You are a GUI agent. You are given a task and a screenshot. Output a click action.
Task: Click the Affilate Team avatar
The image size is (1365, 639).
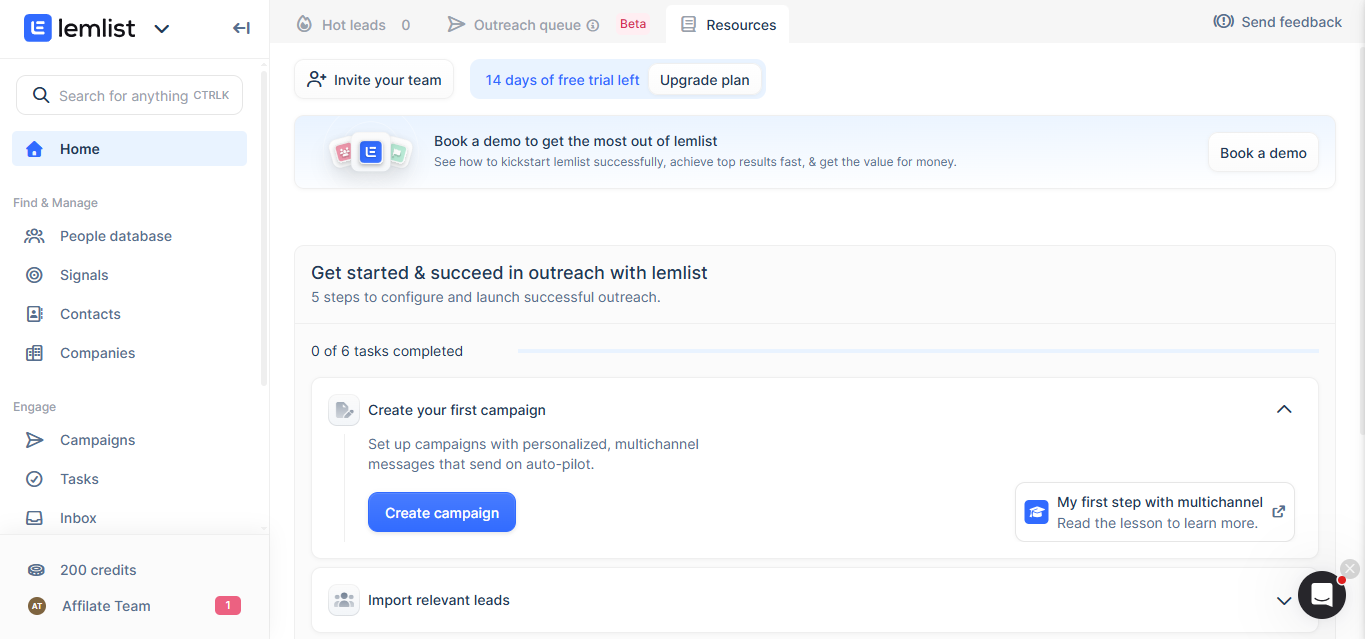[37, 606]
